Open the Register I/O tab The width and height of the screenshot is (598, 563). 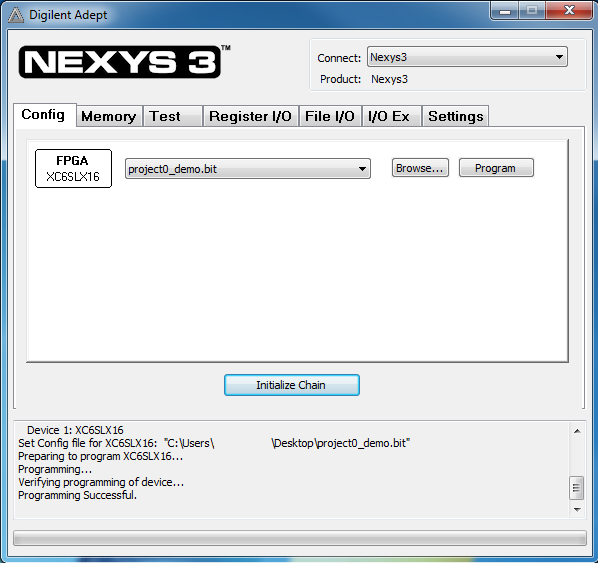pos(251,116)
